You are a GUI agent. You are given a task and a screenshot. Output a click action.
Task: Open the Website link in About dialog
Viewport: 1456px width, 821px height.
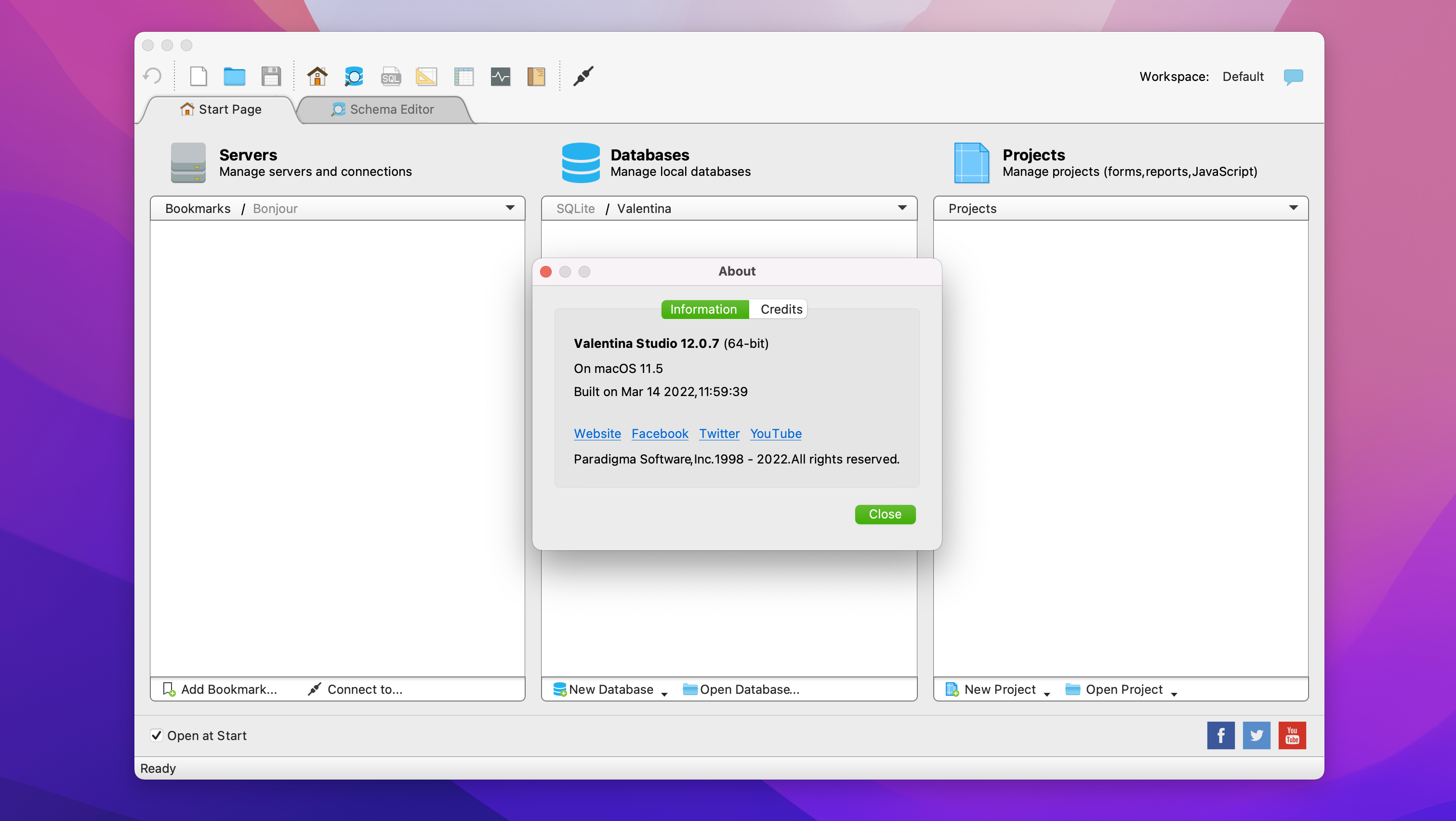coord(597,433)
